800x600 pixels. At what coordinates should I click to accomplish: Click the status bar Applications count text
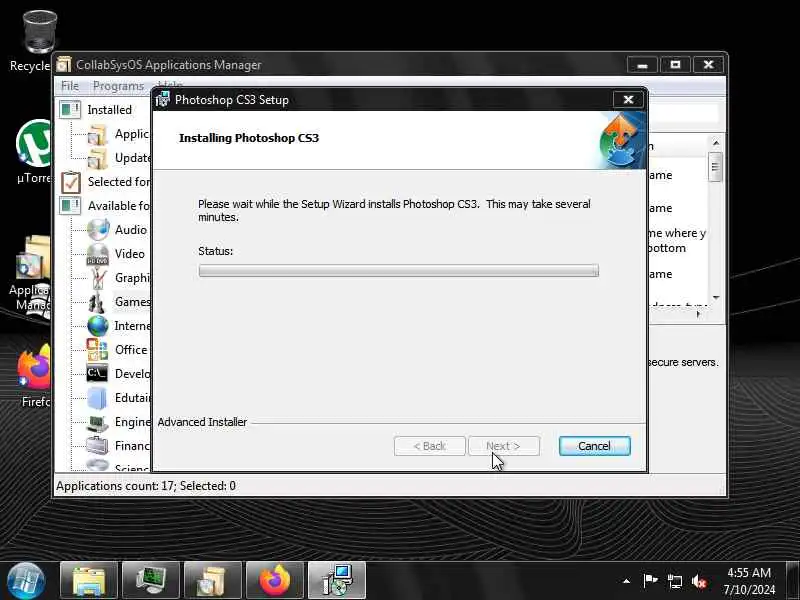146,486
